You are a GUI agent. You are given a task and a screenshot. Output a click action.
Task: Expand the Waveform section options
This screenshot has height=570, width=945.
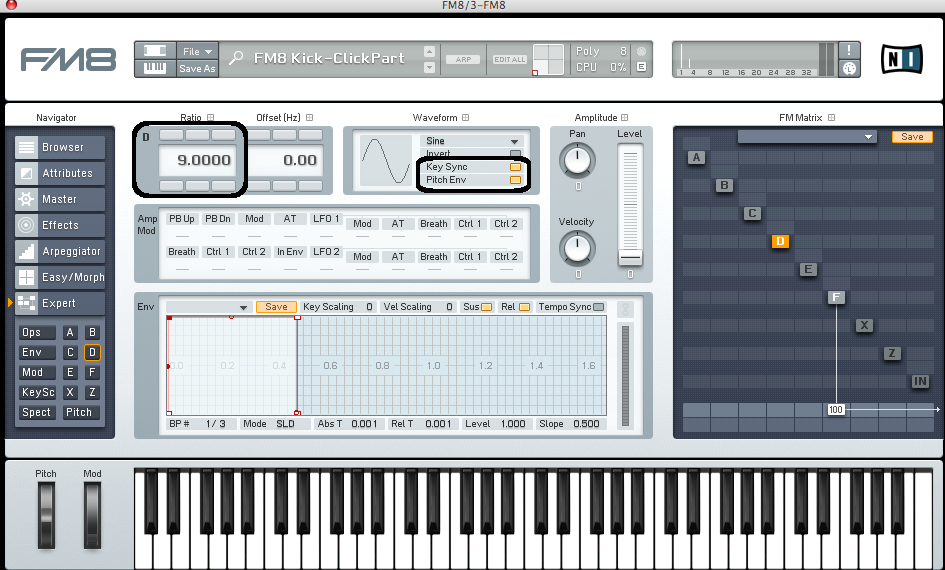tap(465, 117)
